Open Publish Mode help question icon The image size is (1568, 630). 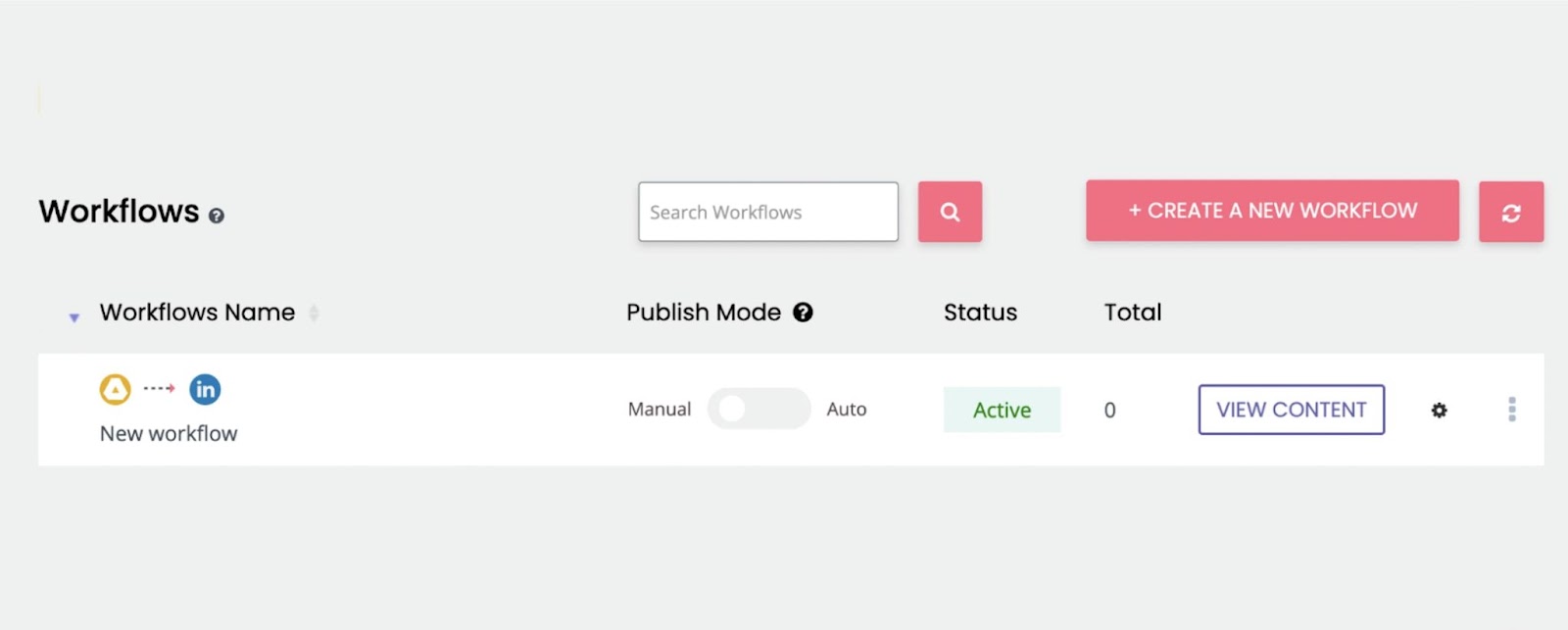tap(803, 313)
